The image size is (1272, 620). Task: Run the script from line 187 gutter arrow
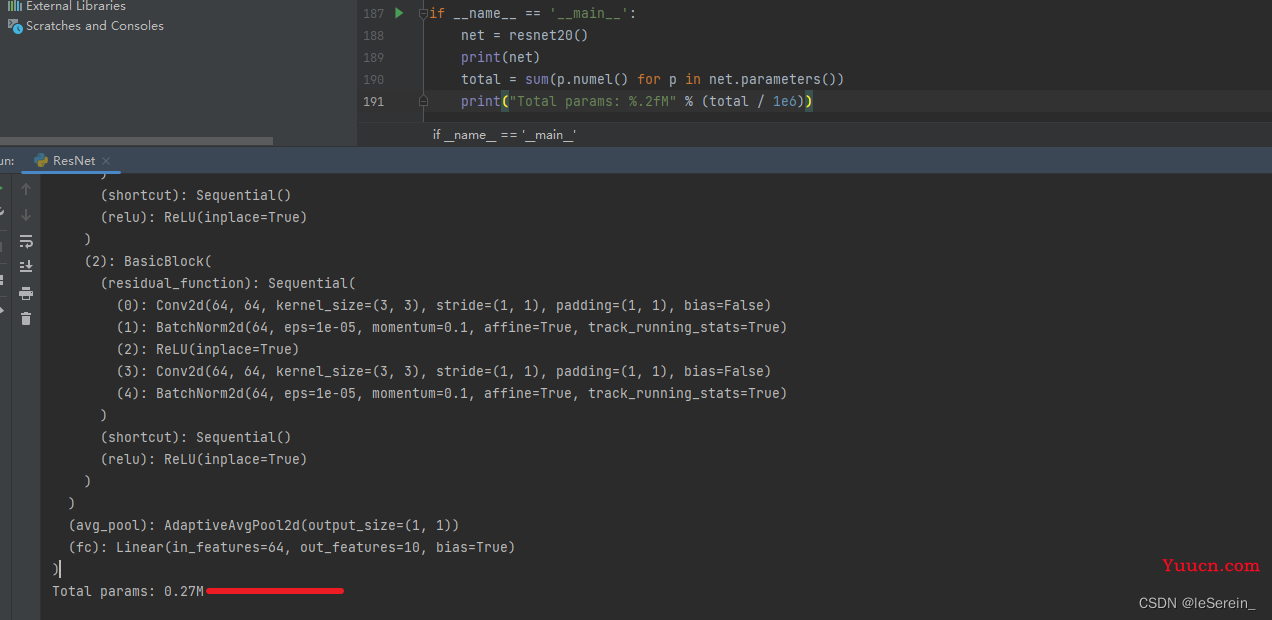399,13
